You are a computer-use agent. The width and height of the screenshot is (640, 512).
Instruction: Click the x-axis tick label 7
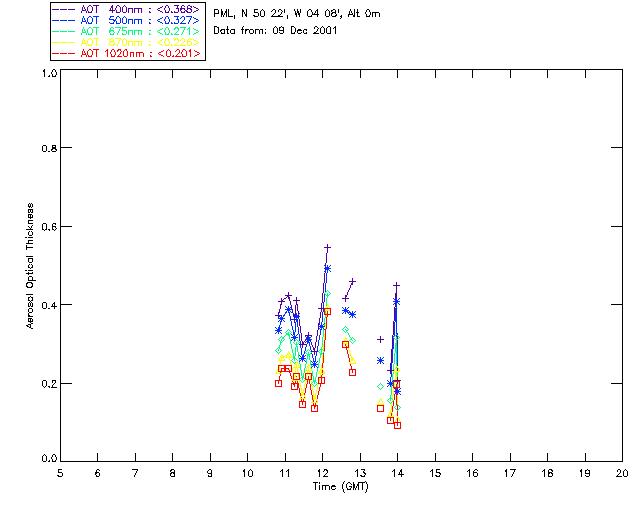pyautogui.click(x=135, y=473)
